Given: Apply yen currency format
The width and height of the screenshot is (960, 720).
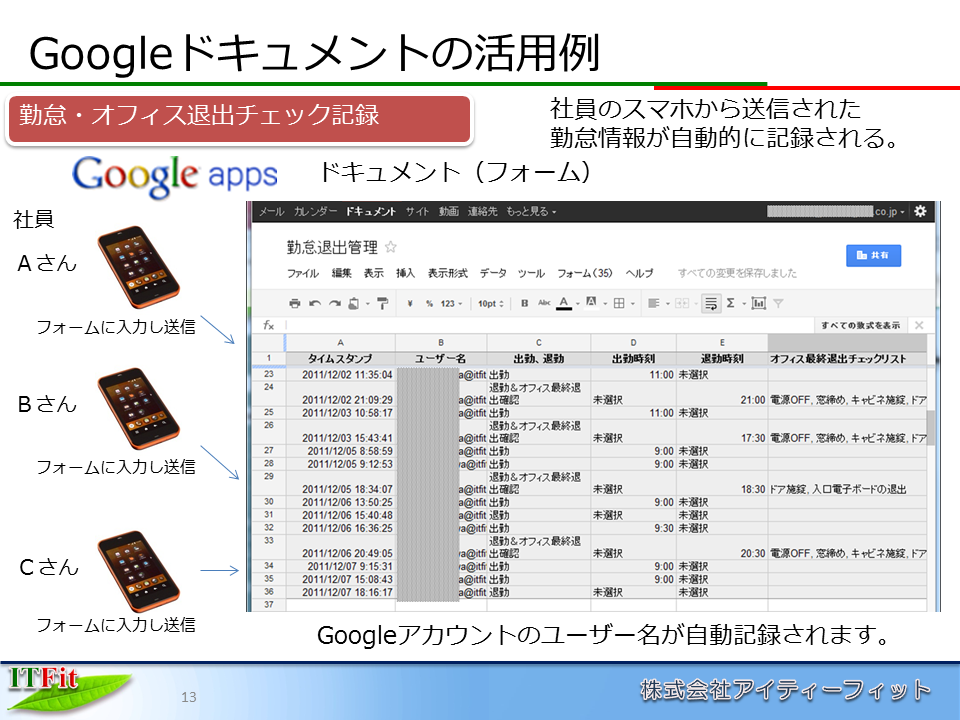Looking at the screenshot, I should click(410, 303).
